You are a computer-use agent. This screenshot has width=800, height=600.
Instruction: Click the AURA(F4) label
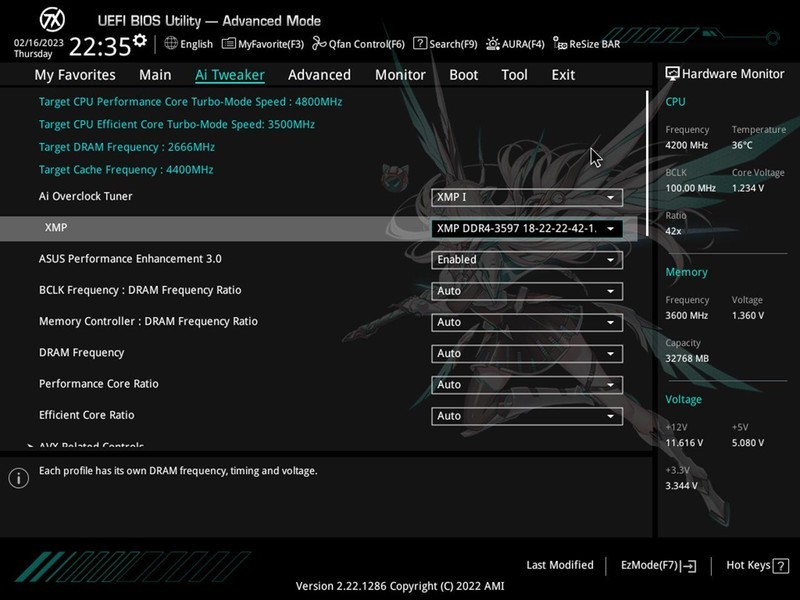523,44
